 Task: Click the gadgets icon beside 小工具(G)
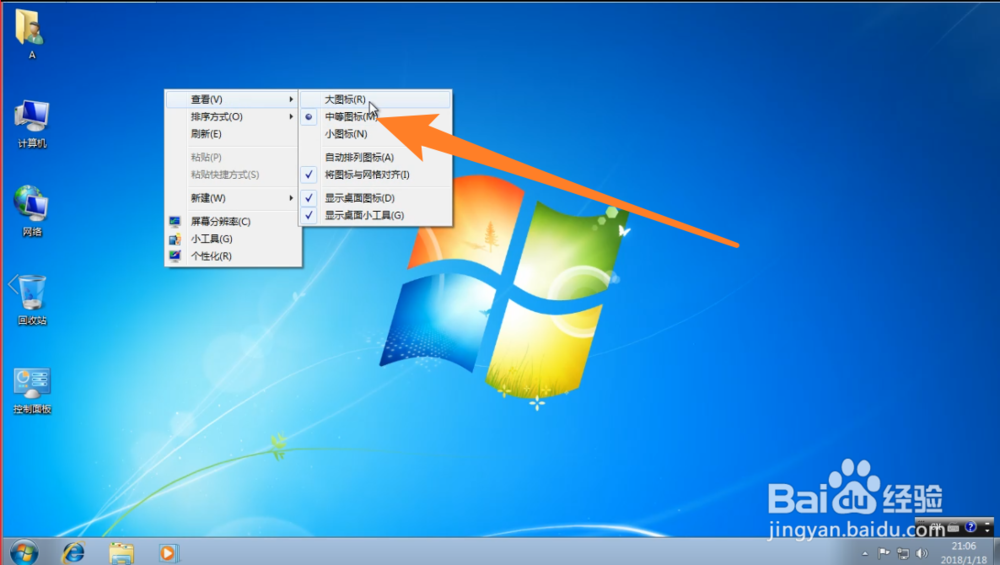pos(175,238)
